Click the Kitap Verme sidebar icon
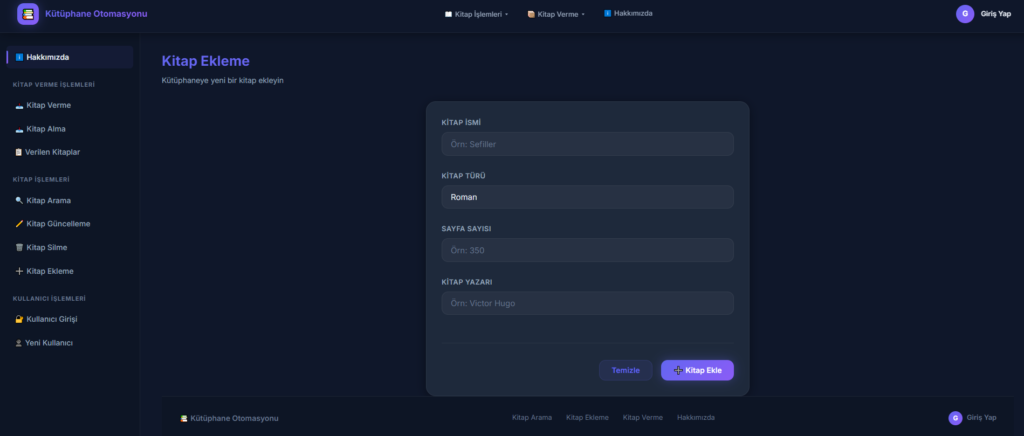The width and height of the screenshot is (1024, 436). 19,105
